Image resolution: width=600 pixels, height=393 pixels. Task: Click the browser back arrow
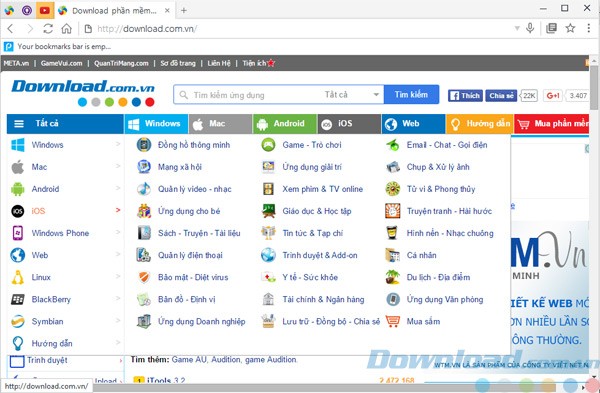coord(10,28)
